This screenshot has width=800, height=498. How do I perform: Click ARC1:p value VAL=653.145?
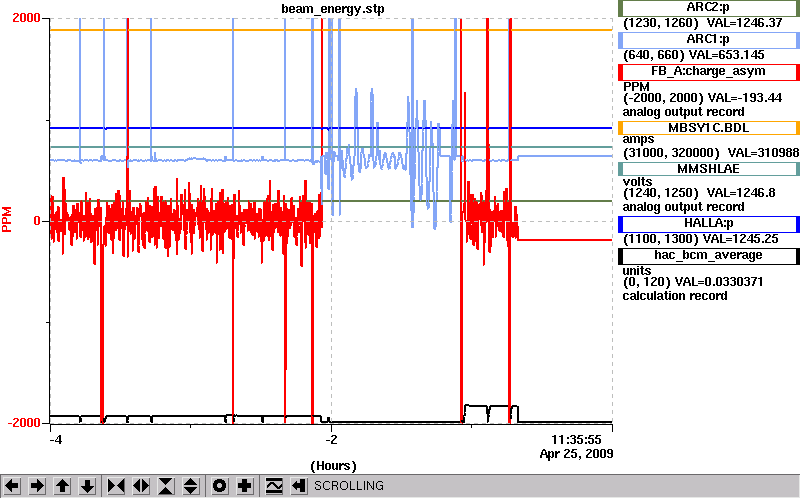click(x=727, y=55)
